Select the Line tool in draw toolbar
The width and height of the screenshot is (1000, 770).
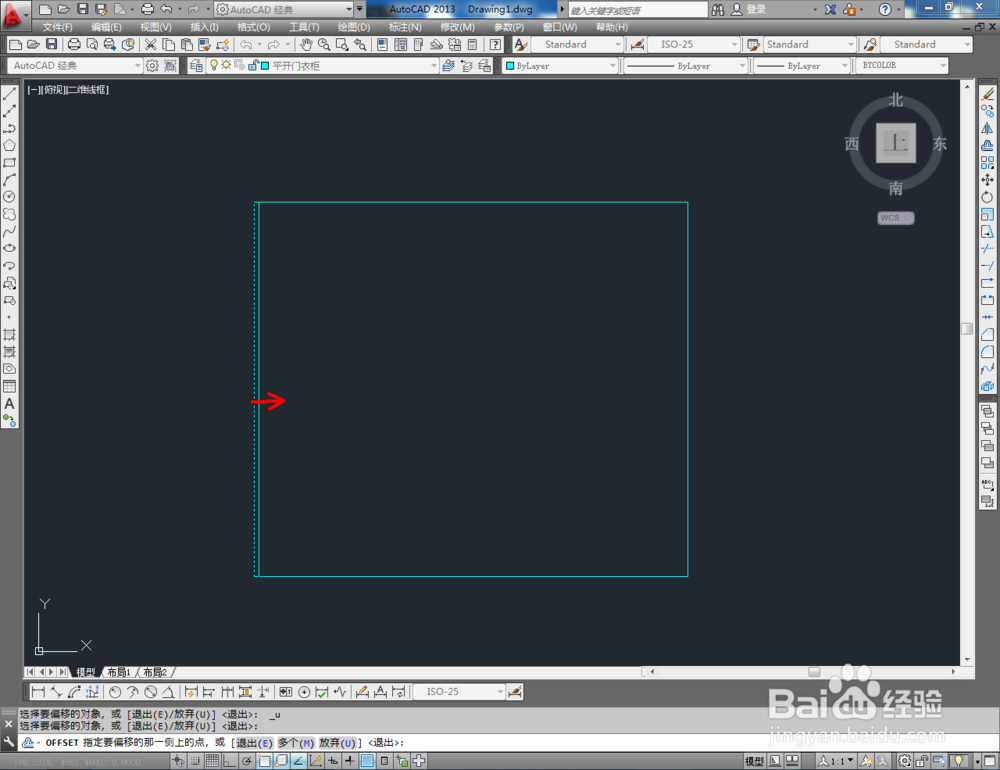pyautogui.click(x=10, y=94)
